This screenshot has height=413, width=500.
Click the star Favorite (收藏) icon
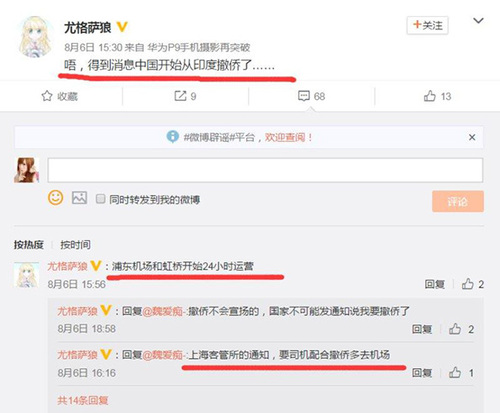pyautogui.click(x=47, y=96)
